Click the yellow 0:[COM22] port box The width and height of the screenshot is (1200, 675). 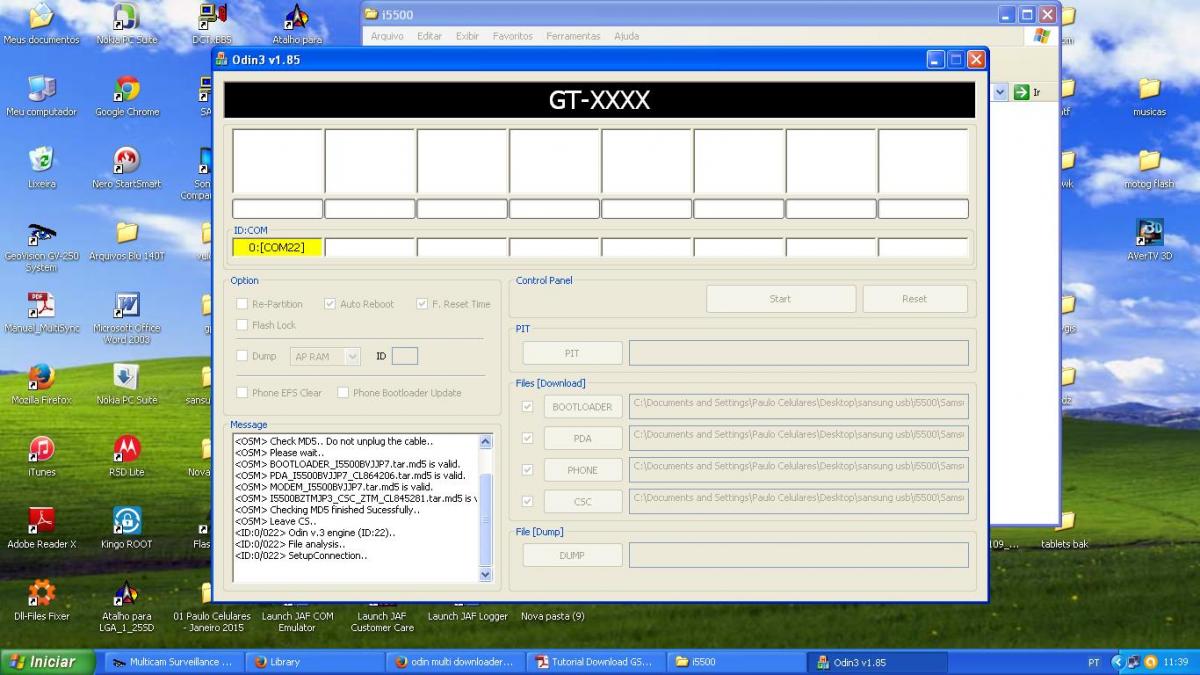tap(277, 247)
